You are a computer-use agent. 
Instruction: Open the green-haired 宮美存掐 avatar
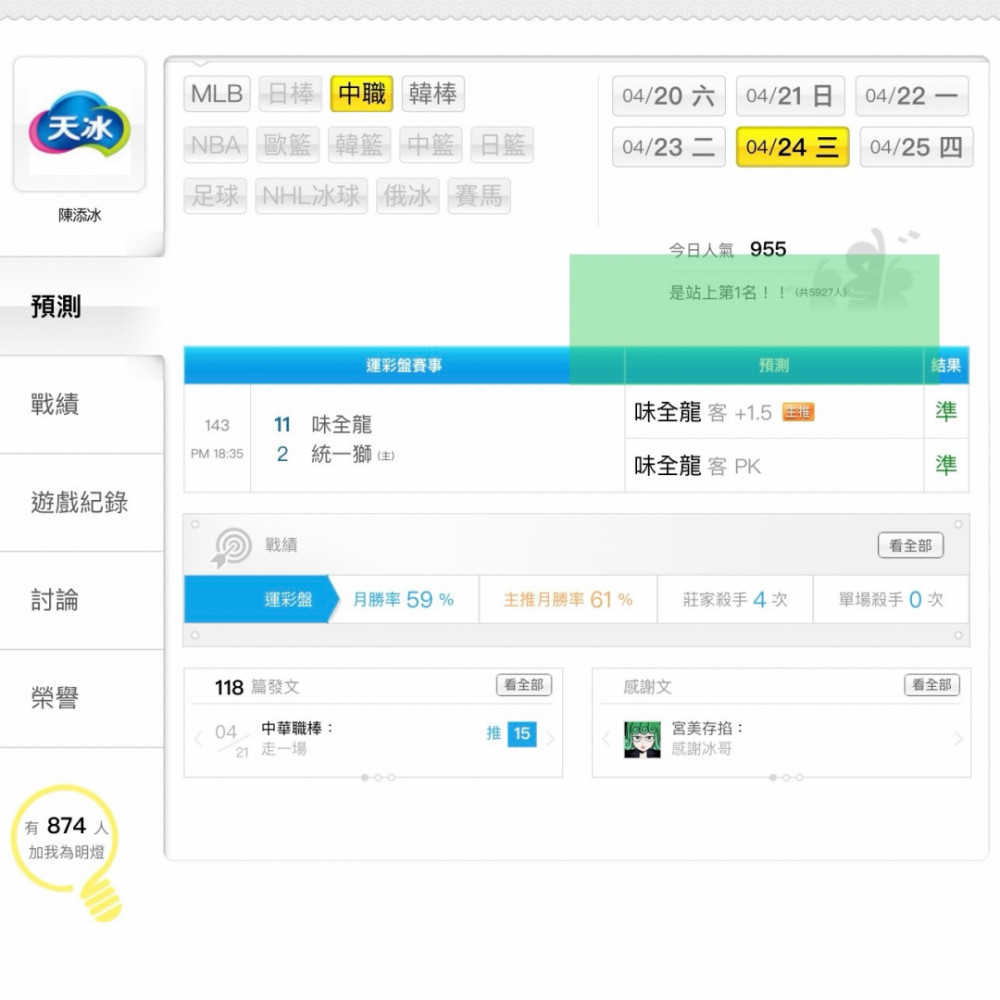point(642,739)
